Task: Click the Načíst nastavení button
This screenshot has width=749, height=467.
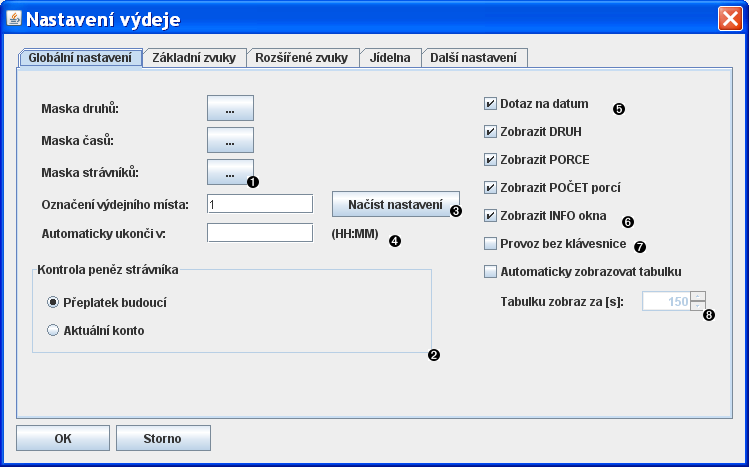Action: coord(395,204)
